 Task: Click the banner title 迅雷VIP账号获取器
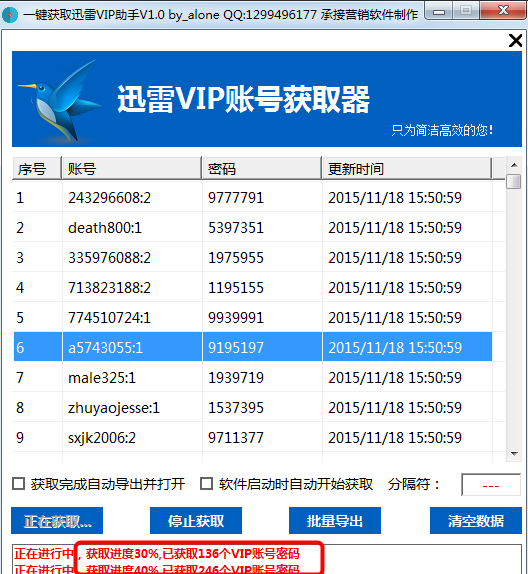243,100
